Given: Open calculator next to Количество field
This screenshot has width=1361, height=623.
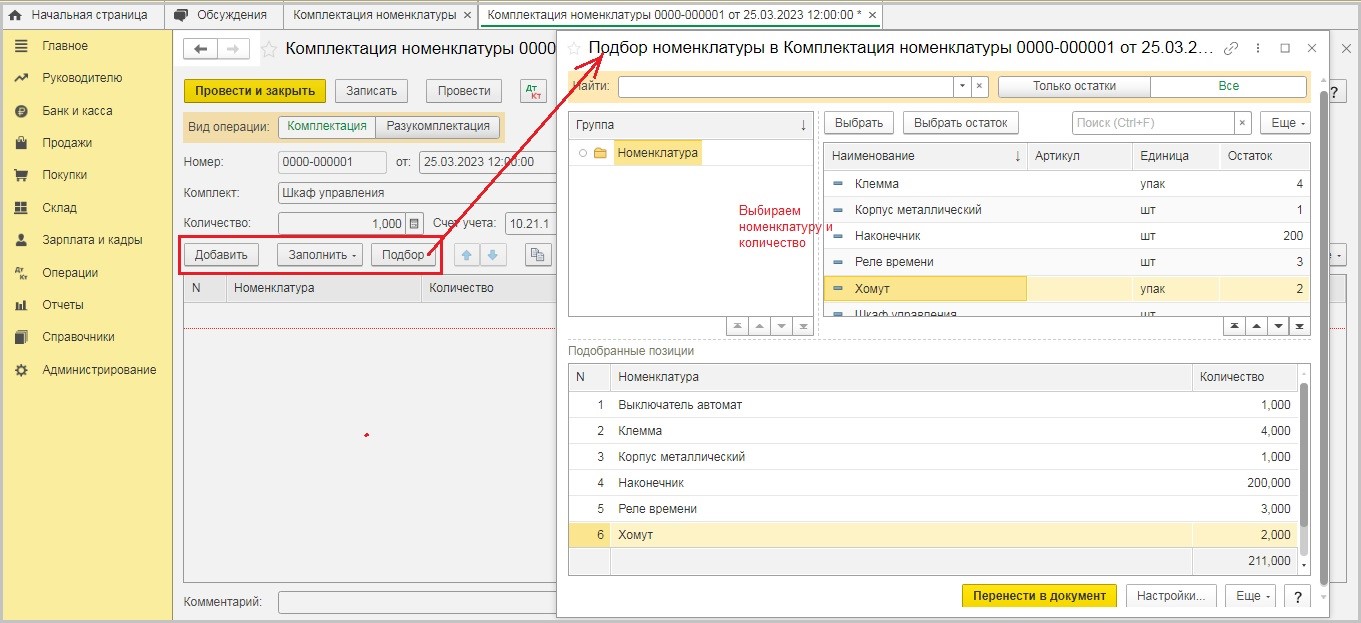Looking at the screenshot, I should 414,224.
